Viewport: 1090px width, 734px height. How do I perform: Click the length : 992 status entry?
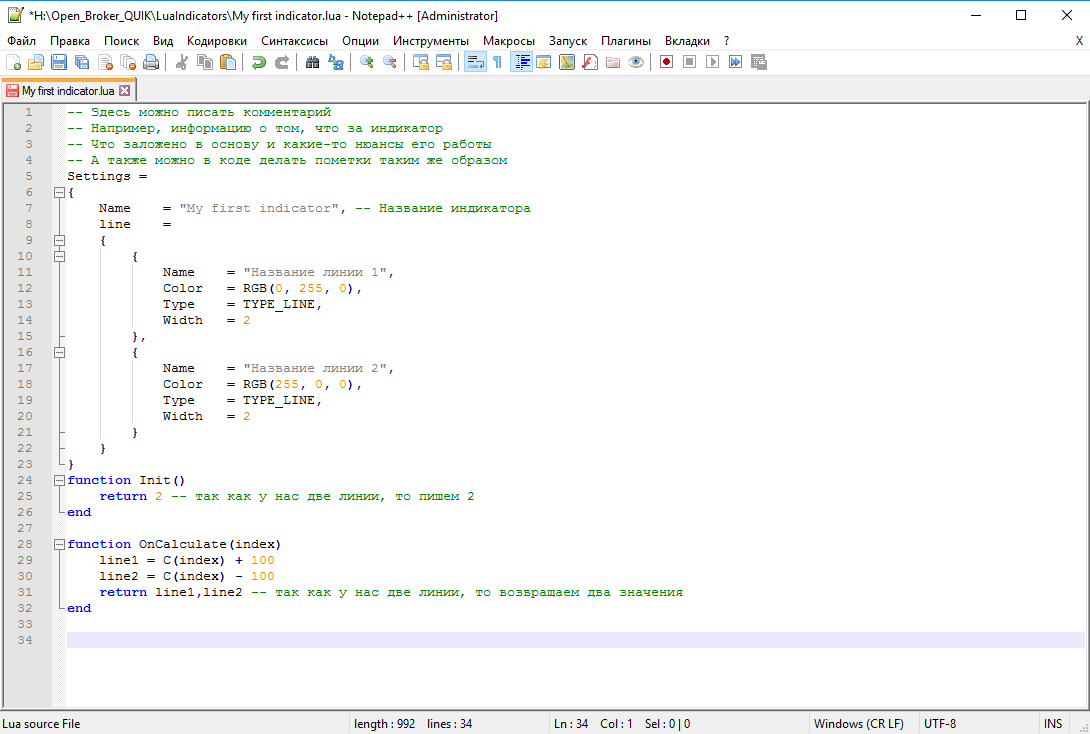384,724
